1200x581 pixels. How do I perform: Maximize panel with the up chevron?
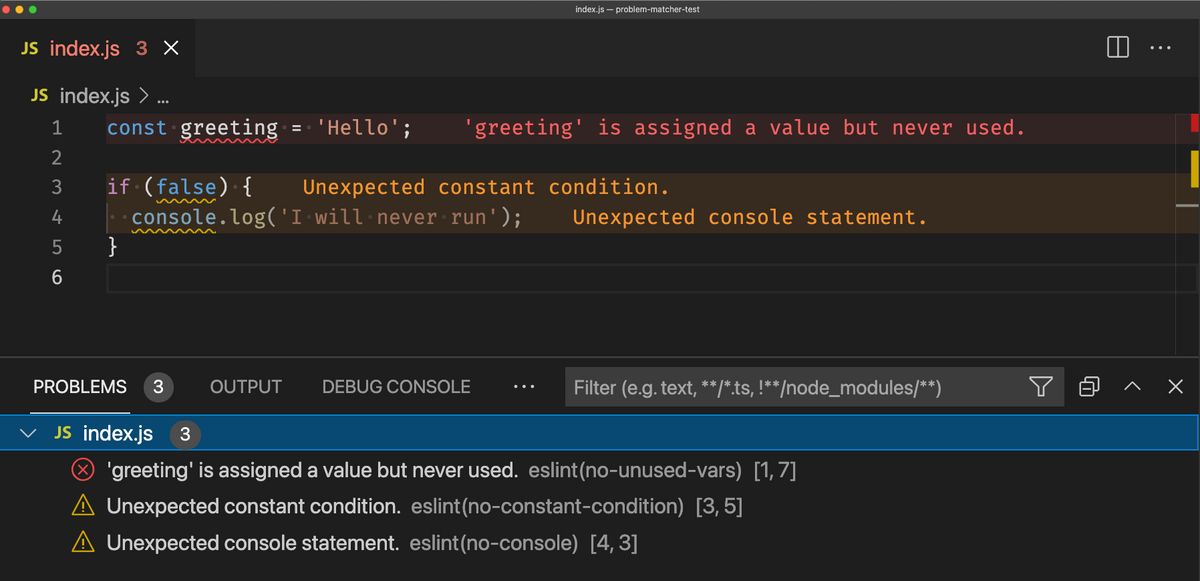click(1133, 386)
